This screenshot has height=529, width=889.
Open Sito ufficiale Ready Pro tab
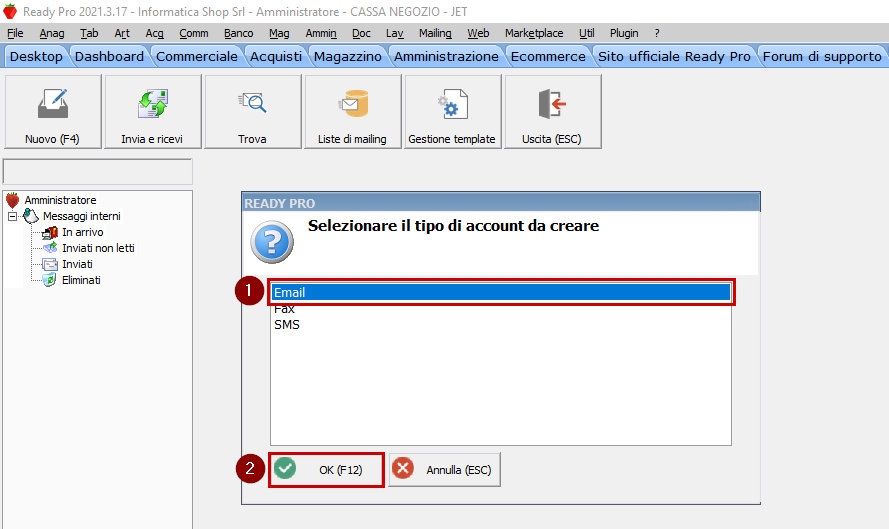[x=674, y=57]
